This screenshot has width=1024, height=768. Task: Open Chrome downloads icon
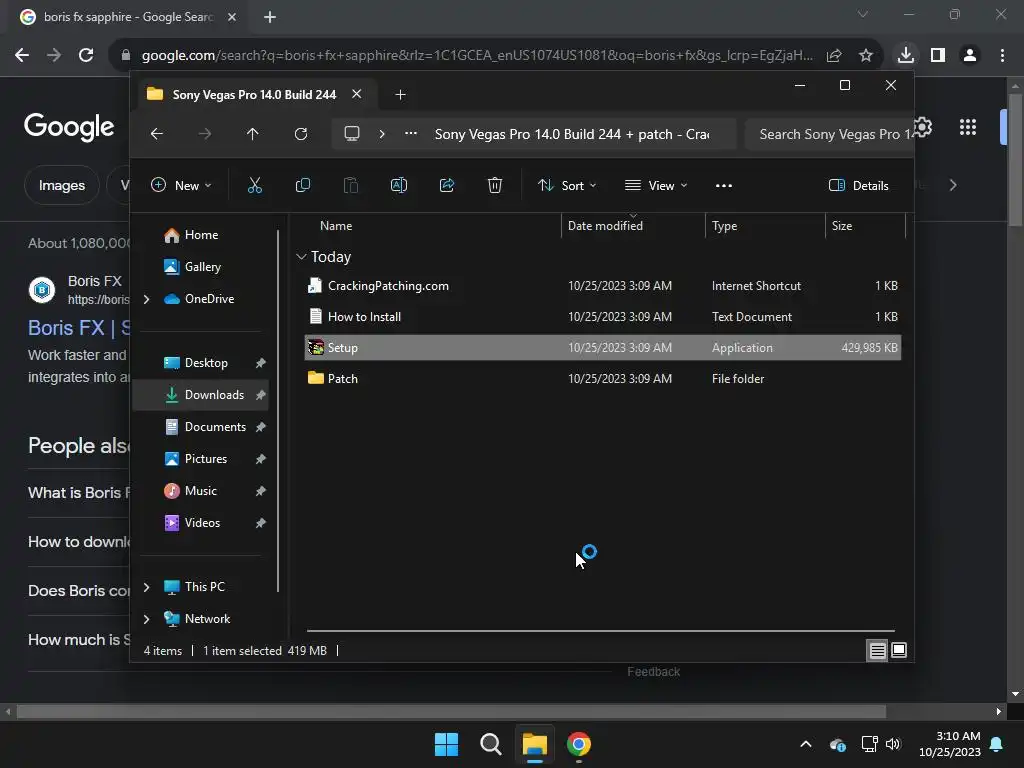906,55
